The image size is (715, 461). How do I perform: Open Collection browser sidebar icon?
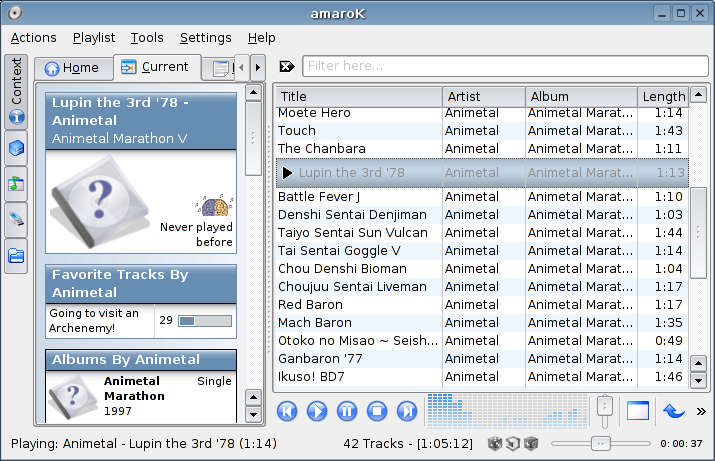tap(16, 148)
